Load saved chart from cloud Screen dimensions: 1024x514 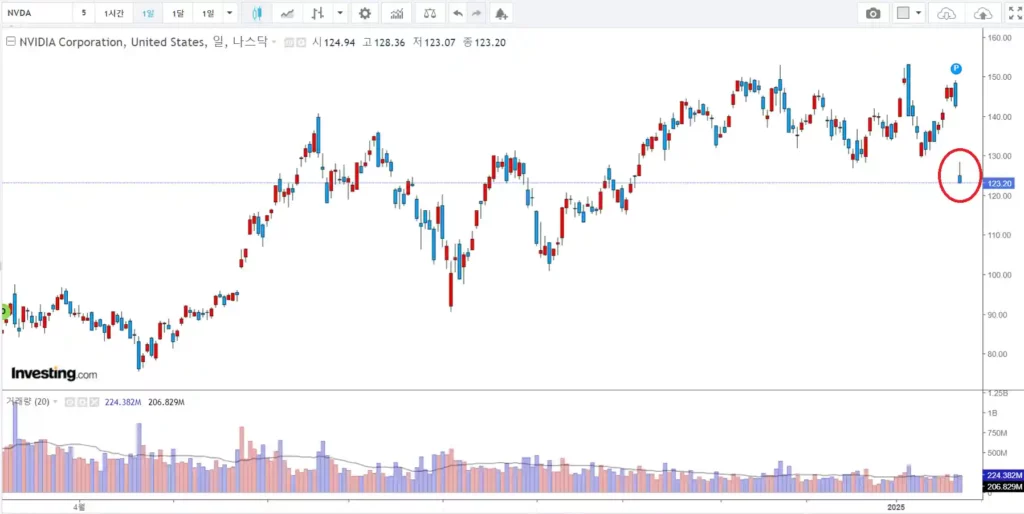(x=946, y=13)
